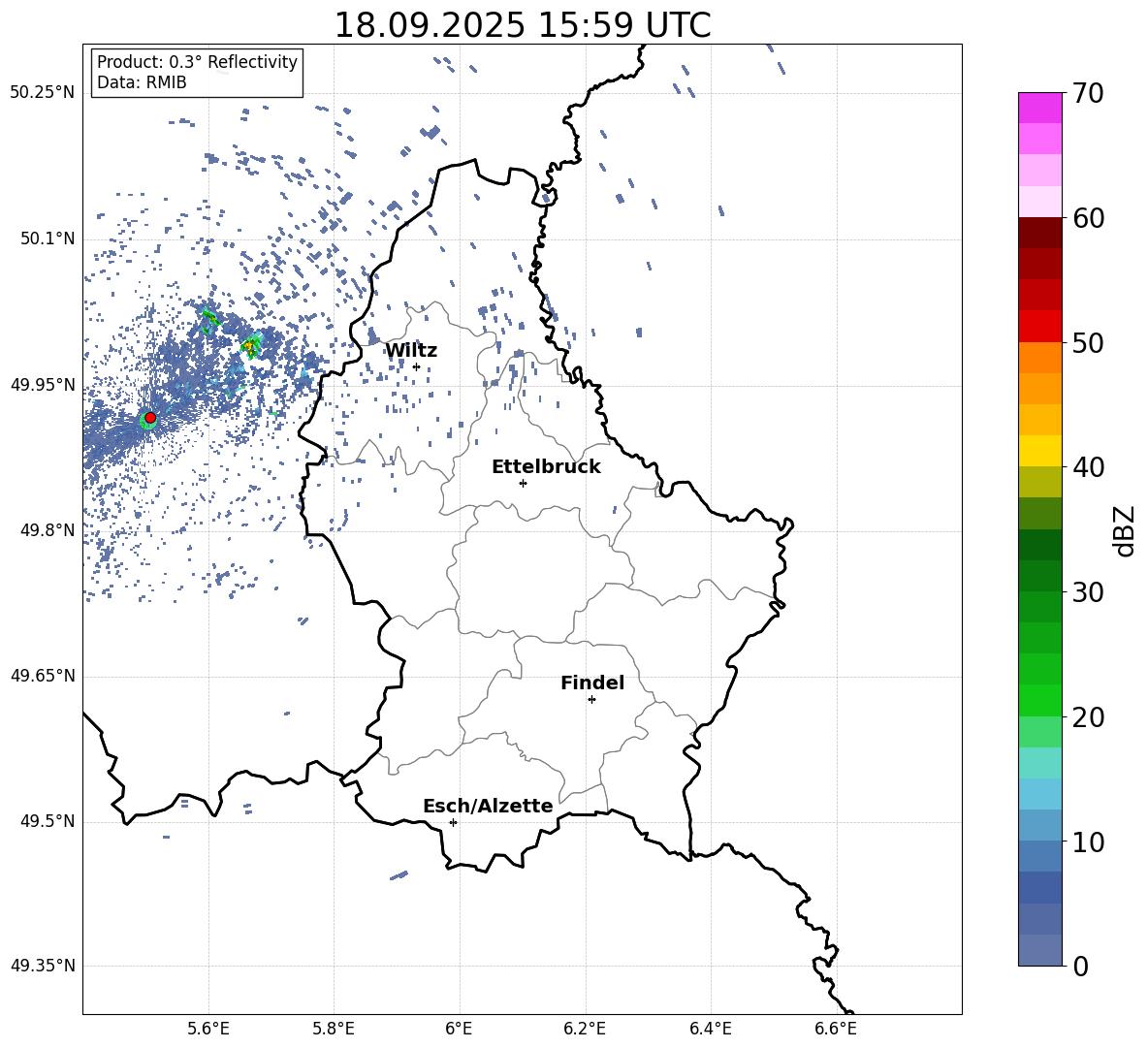The image size is (1148, 1048).
Task: Click the 'Product: 0.3° Reflectivity' text
Action: click(x=197, y=62)
